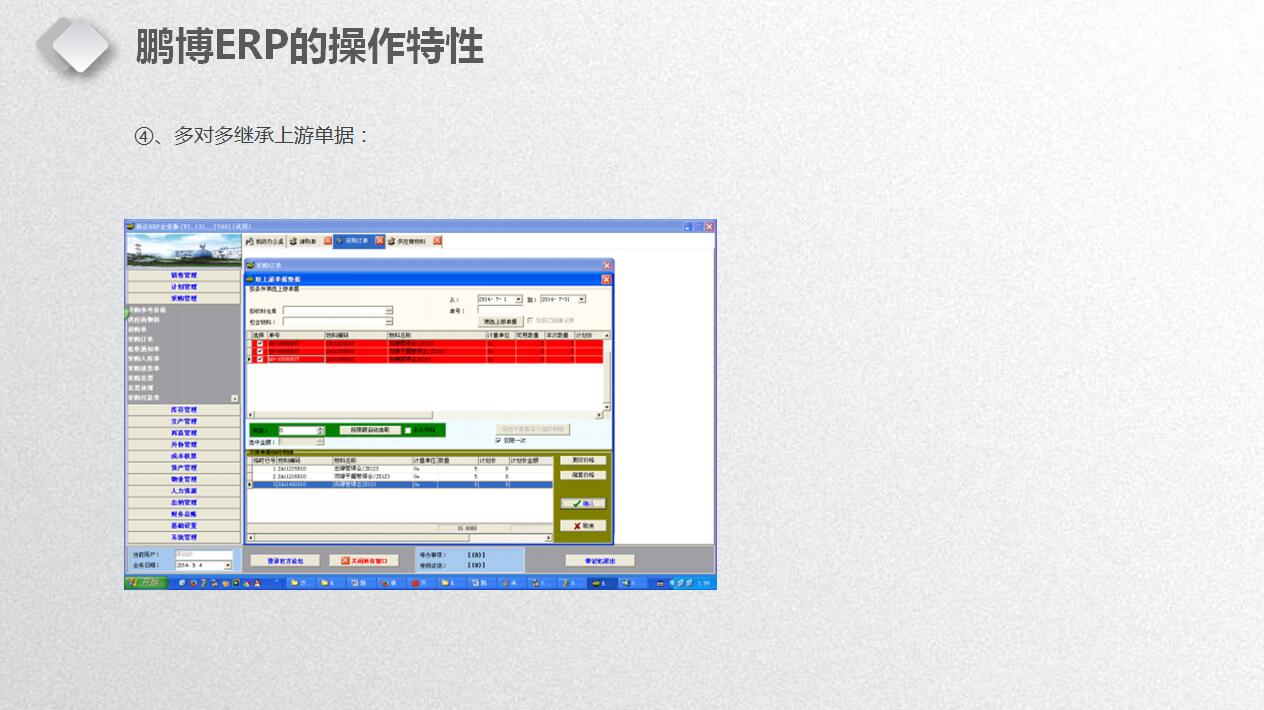Select the highlighted blue row in the lower table
The height and width of the screenshot is (710, 1264).
point(400,484)
